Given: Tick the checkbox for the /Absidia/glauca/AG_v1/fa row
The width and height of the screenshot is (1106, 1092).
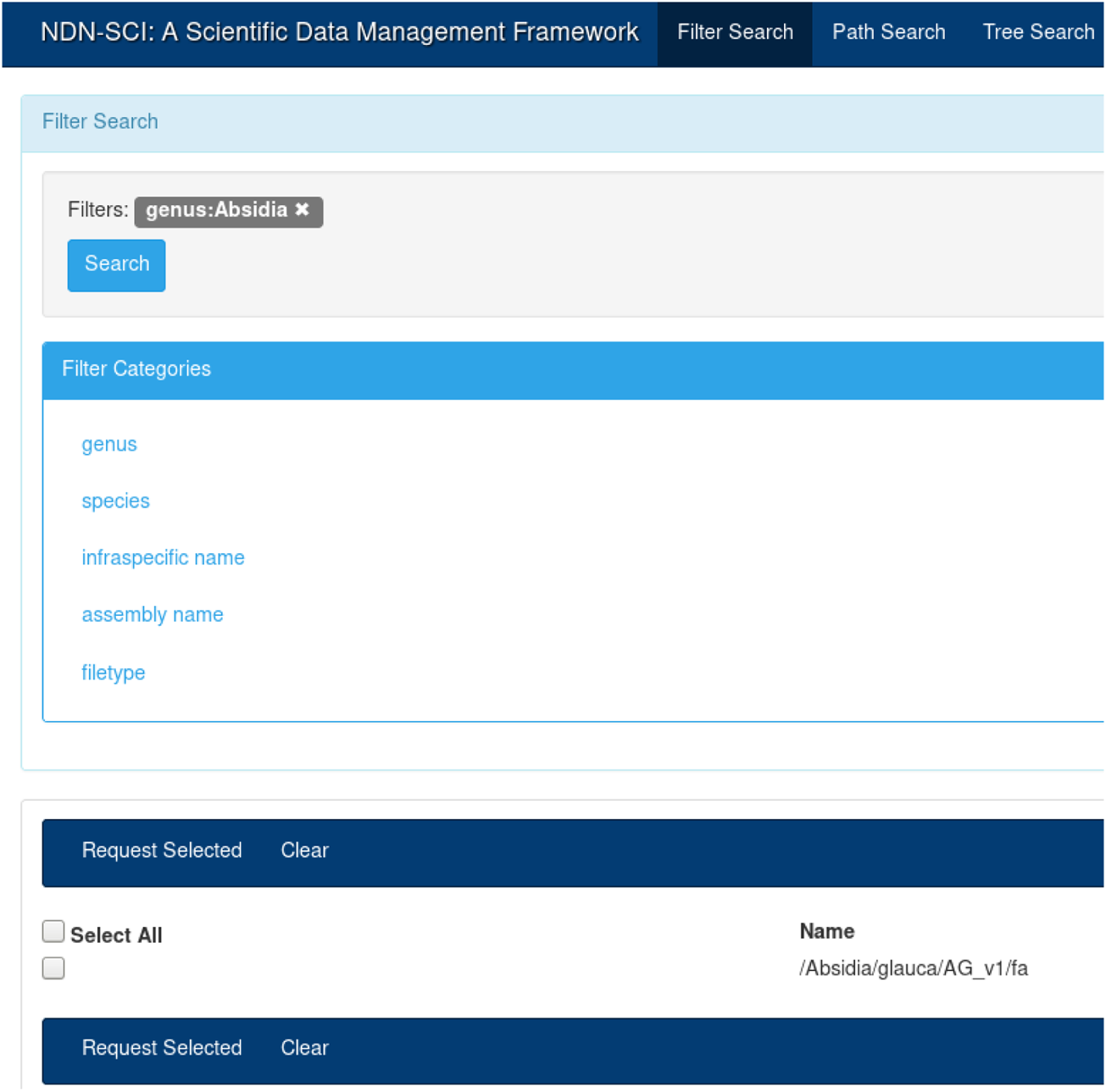Looking at the screenshot, I should 53,967.
